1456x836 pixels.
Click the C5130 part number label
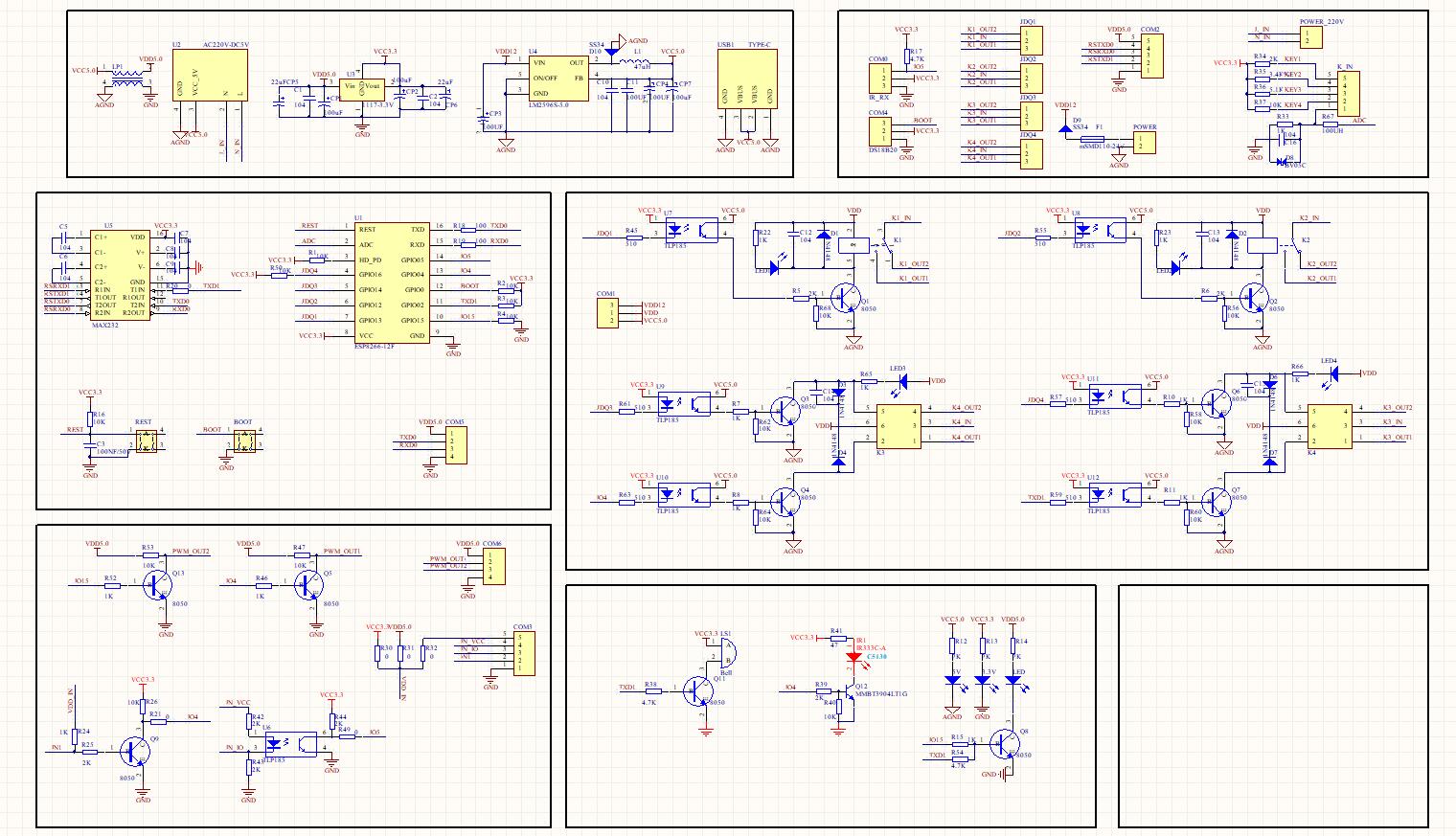(x=876, y=656)
